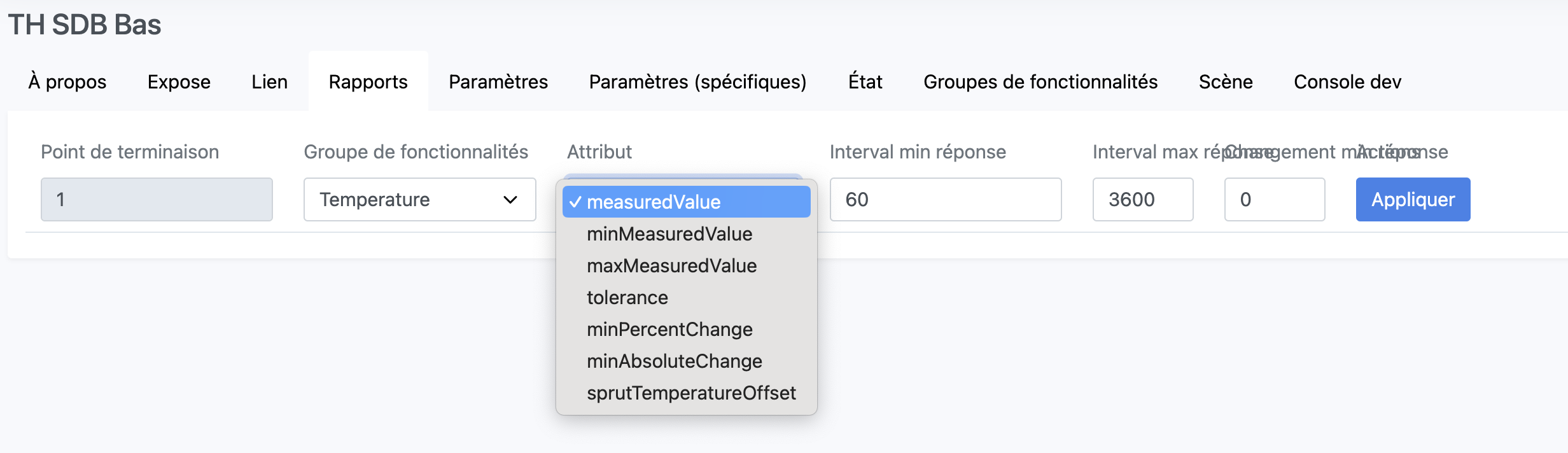Open Paramètres (spécifiques) tab
Screen dimensions: 1568x453
[697, 82]
